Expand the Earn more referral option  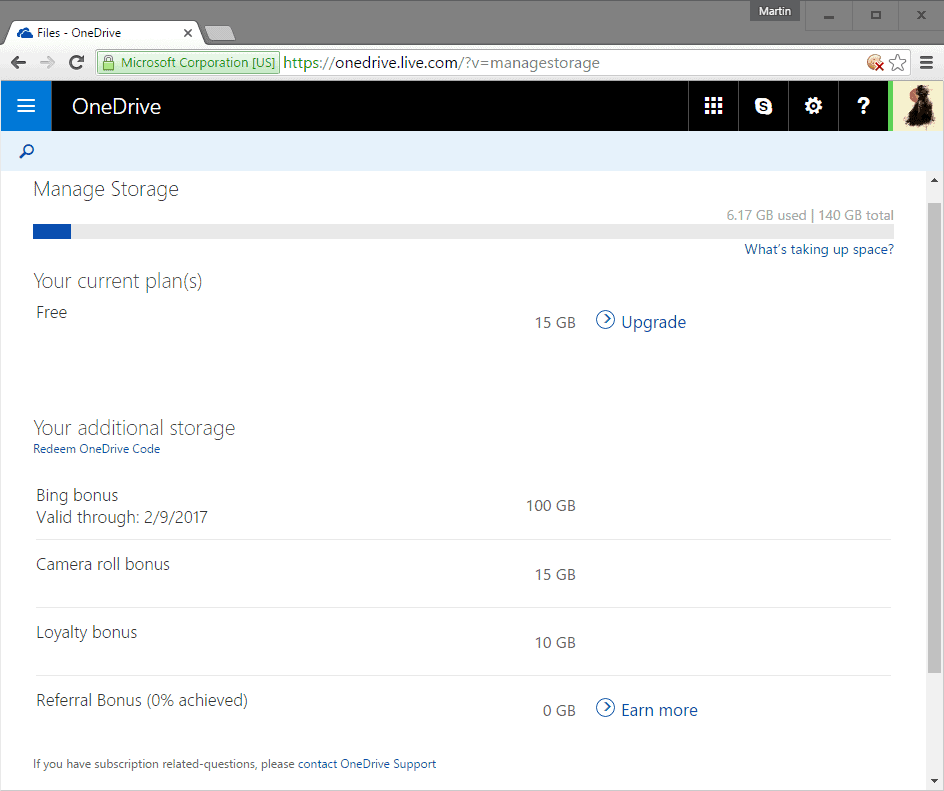605,707
